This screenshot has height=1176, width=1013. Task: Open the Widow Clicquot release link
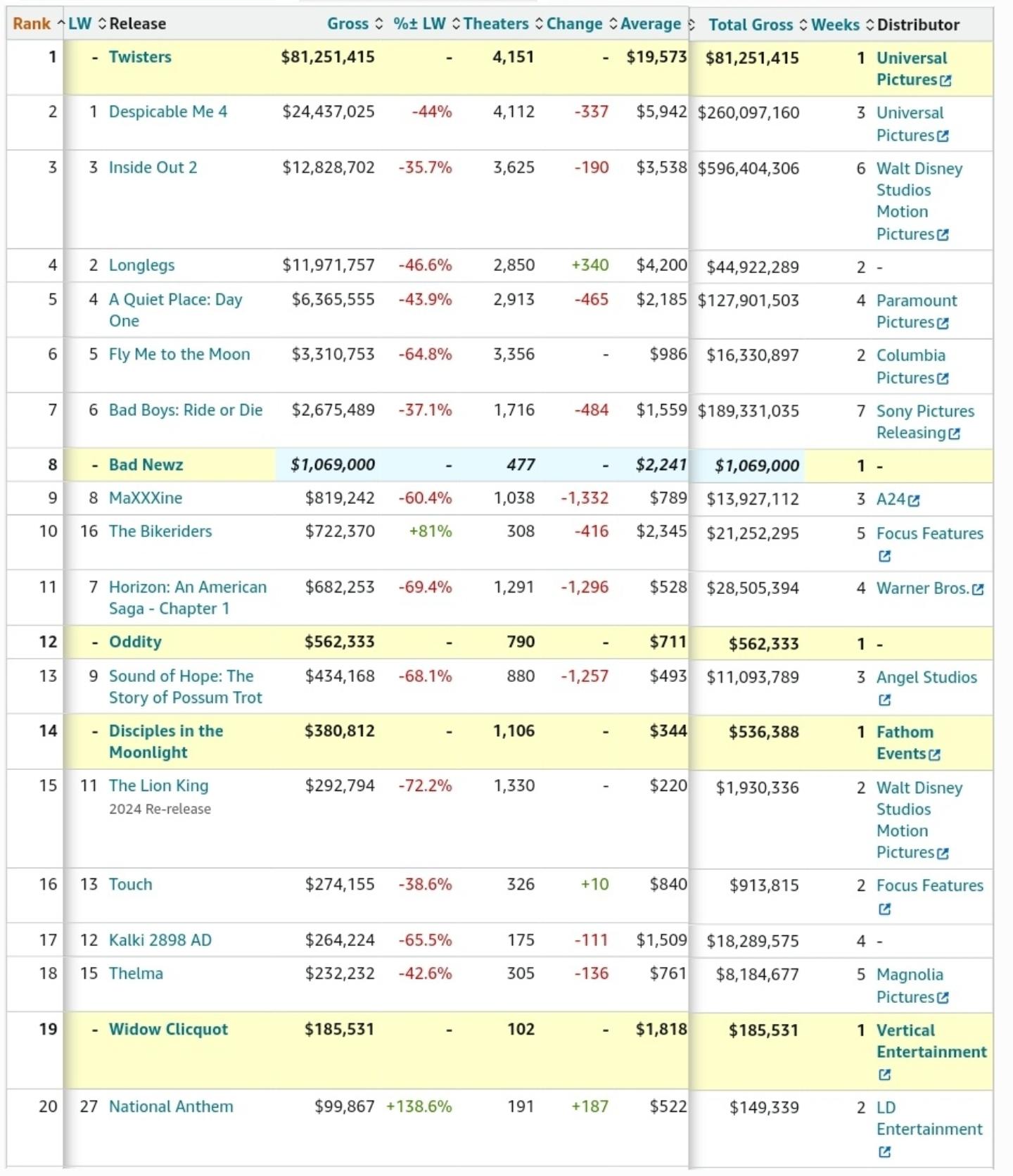click(168, 1029)
